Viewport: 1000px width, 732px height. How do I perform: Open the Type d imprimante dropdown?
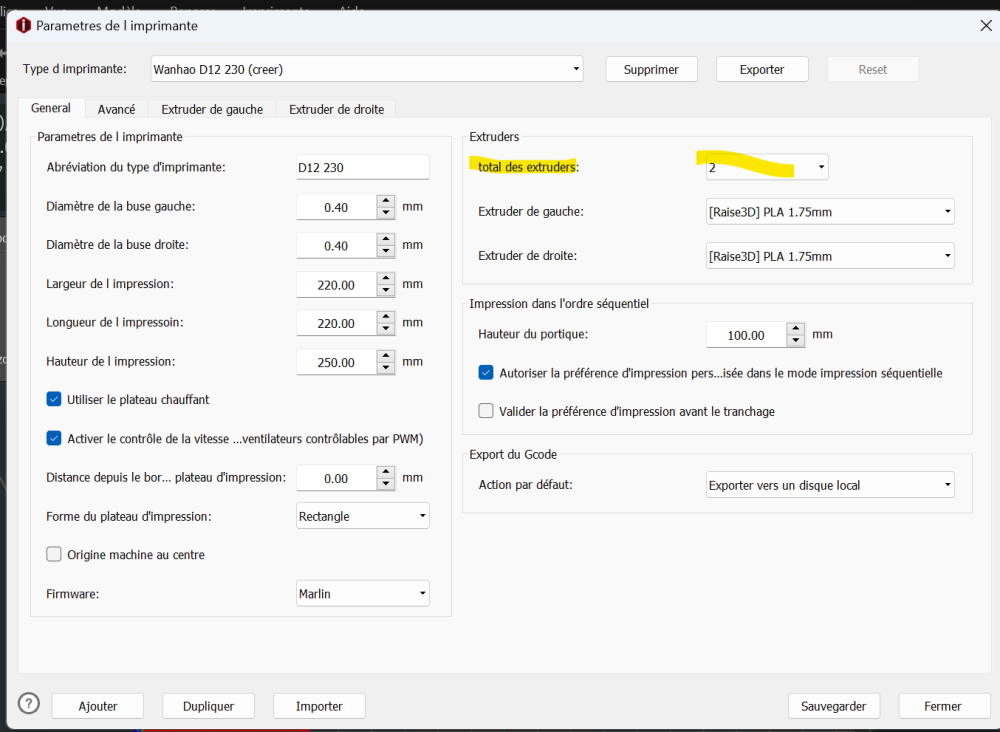367,69
